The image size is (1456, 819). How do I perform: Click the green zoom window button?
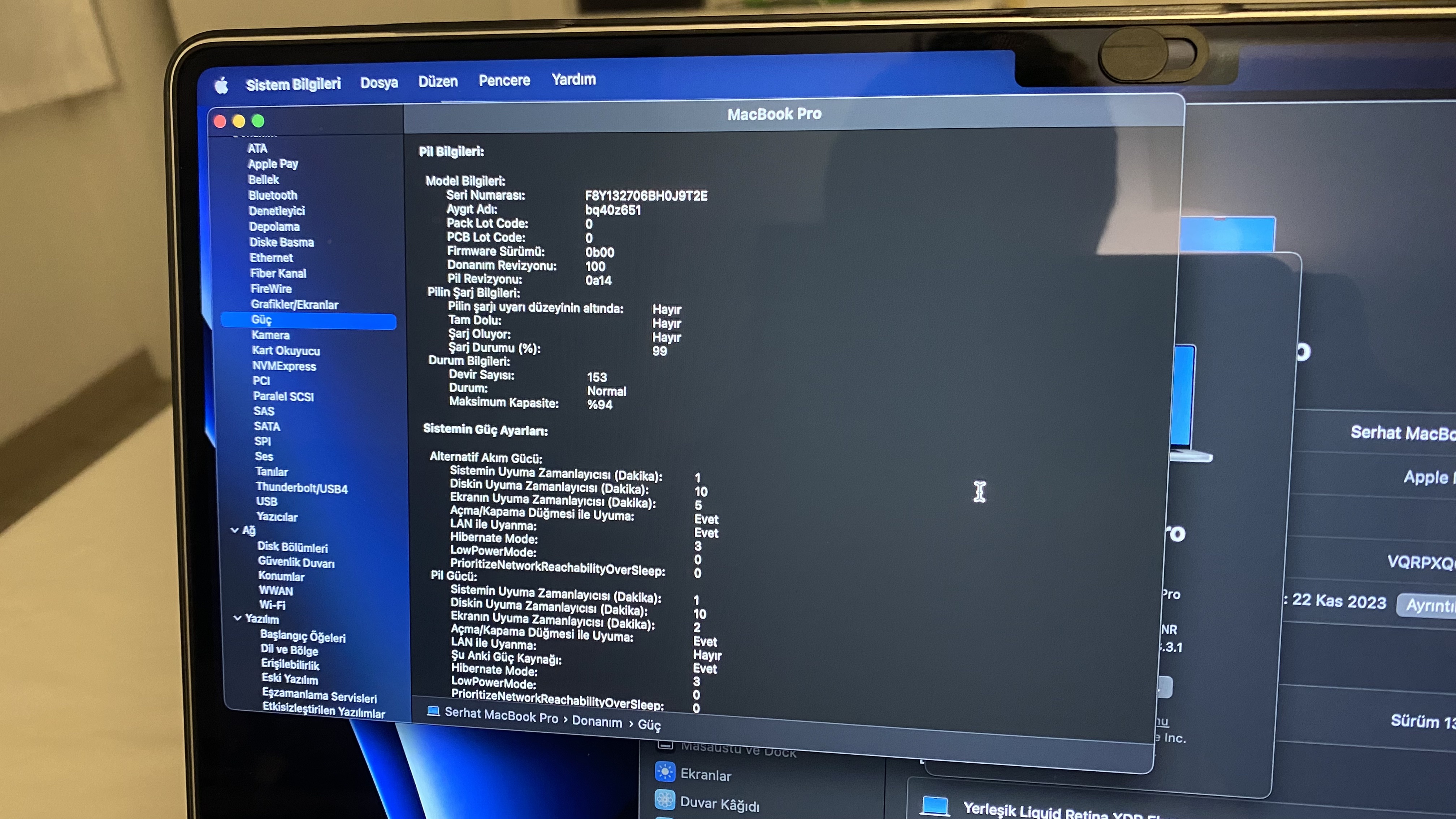(258, 120)
